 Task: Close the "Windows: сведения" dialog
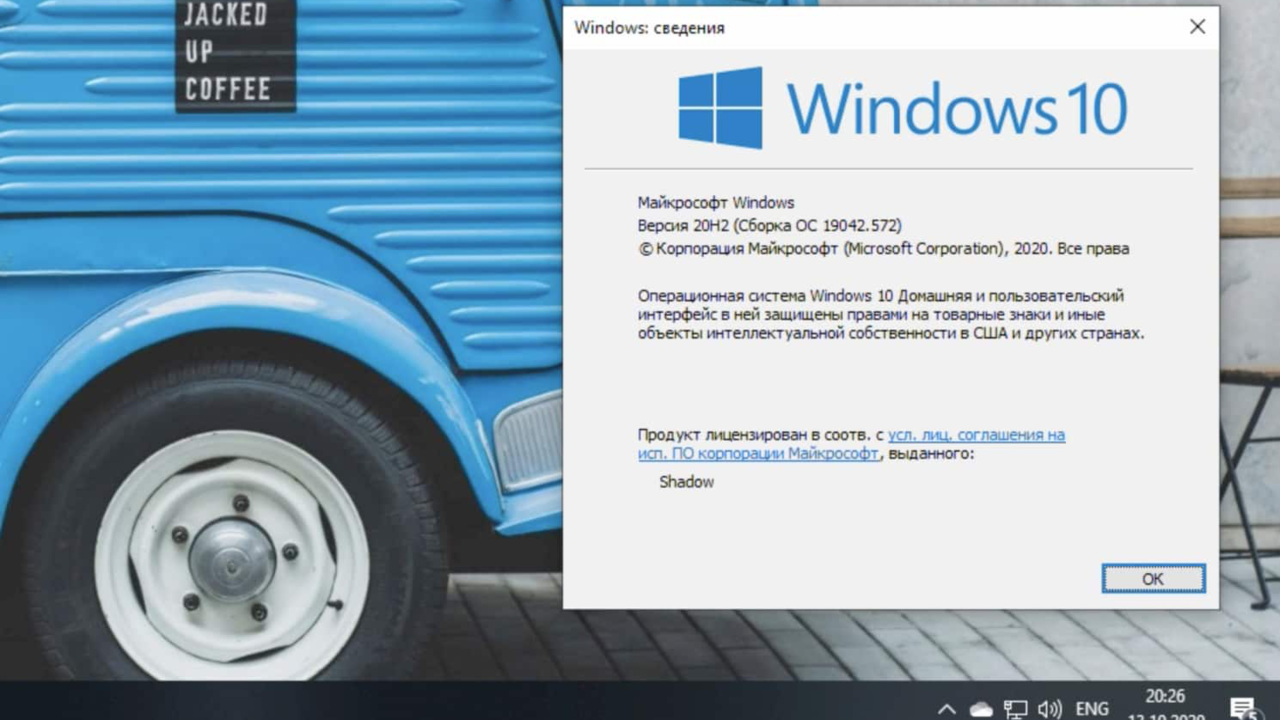1197,27
